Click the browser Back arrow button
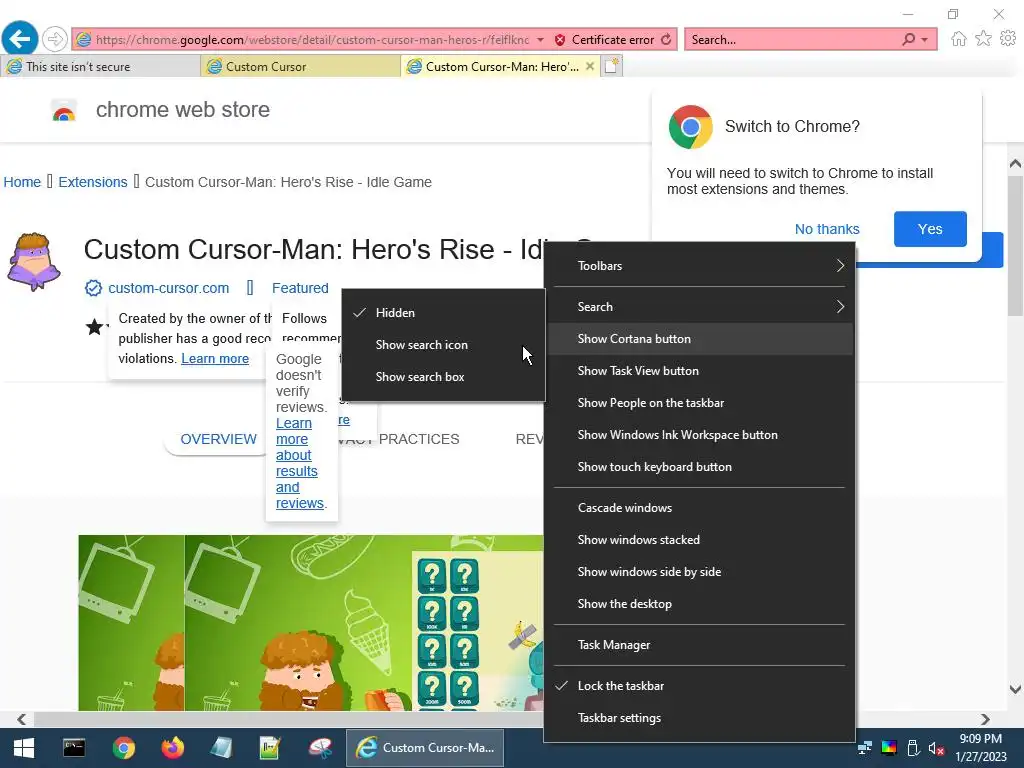The height and width of the screenshot is (768, 1024). point(20,39)
